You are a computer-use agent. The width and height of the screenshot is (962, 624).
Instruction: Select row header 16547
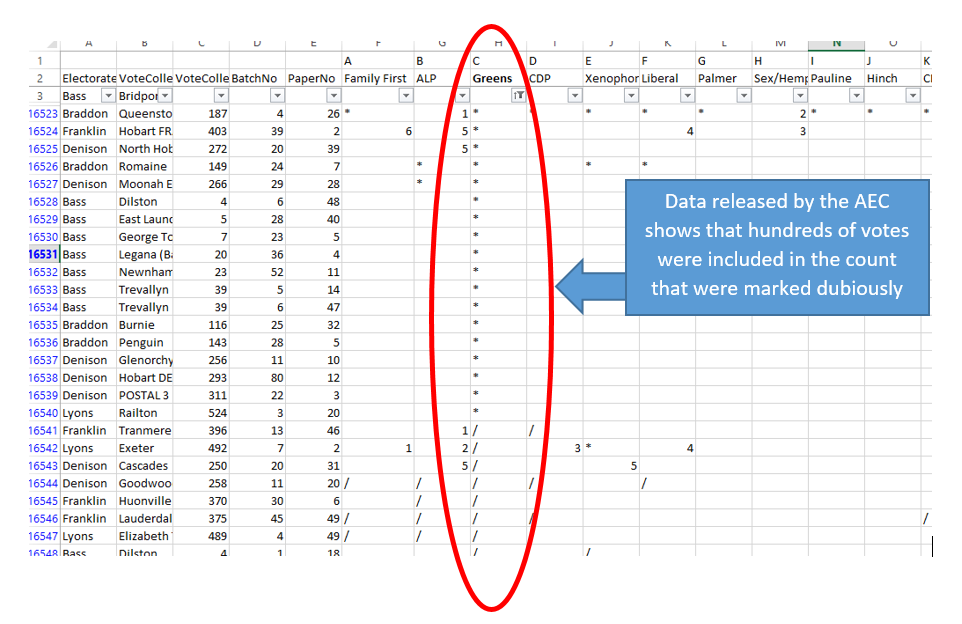pyautogui.click(x=43, y=536)
